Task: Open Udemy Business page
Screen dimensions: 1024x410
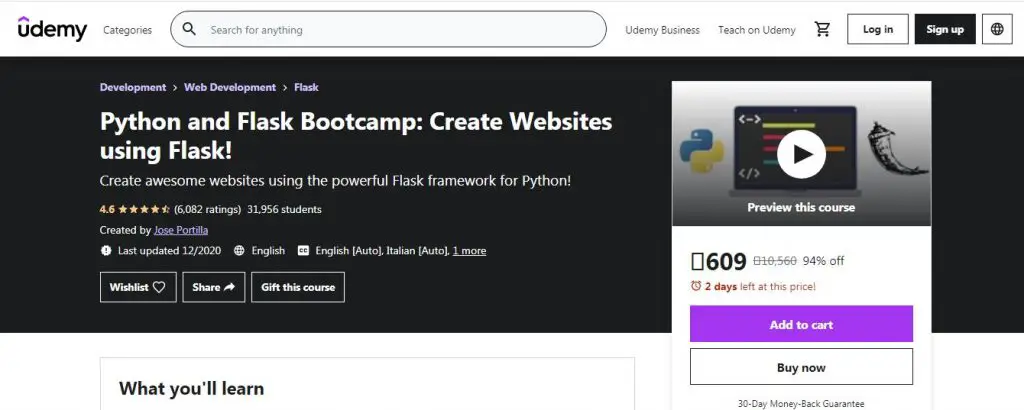Action: 662,30
